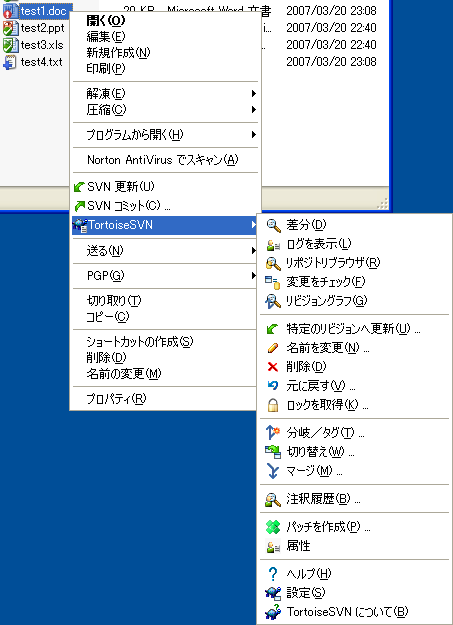Click the merge icon for マージ(M)

coord(273,471)
